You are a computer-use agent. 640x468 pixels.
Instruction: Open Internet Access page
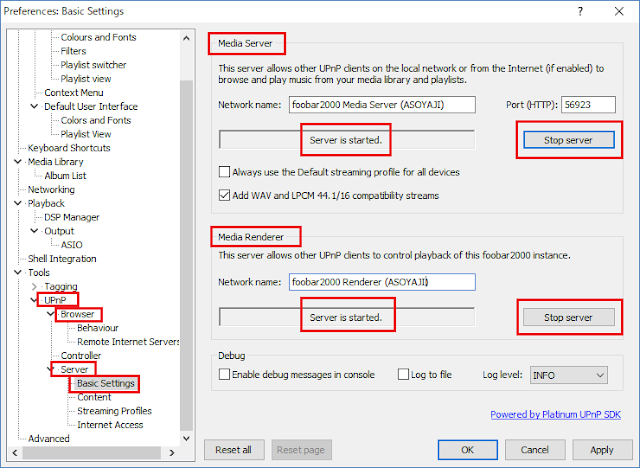coord(110,425)
